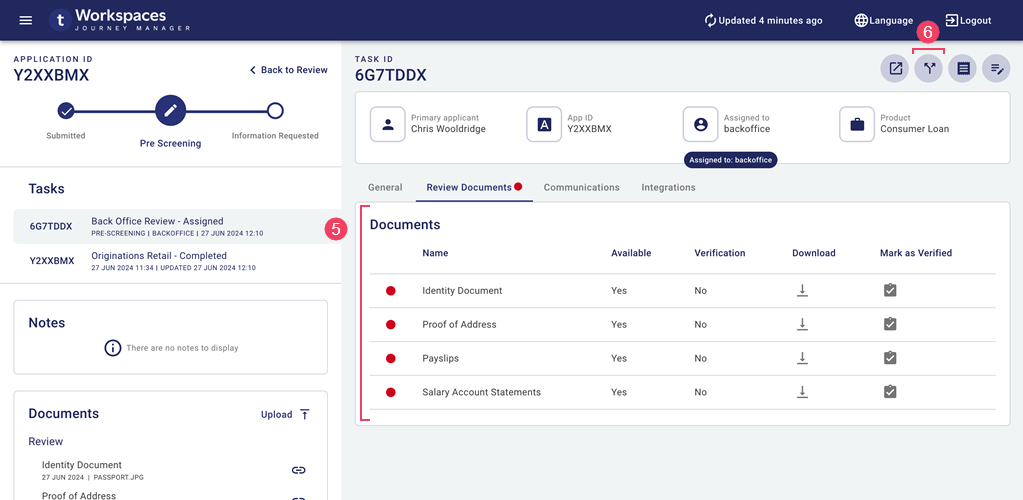Download the Payslips document

coord(802,358)
